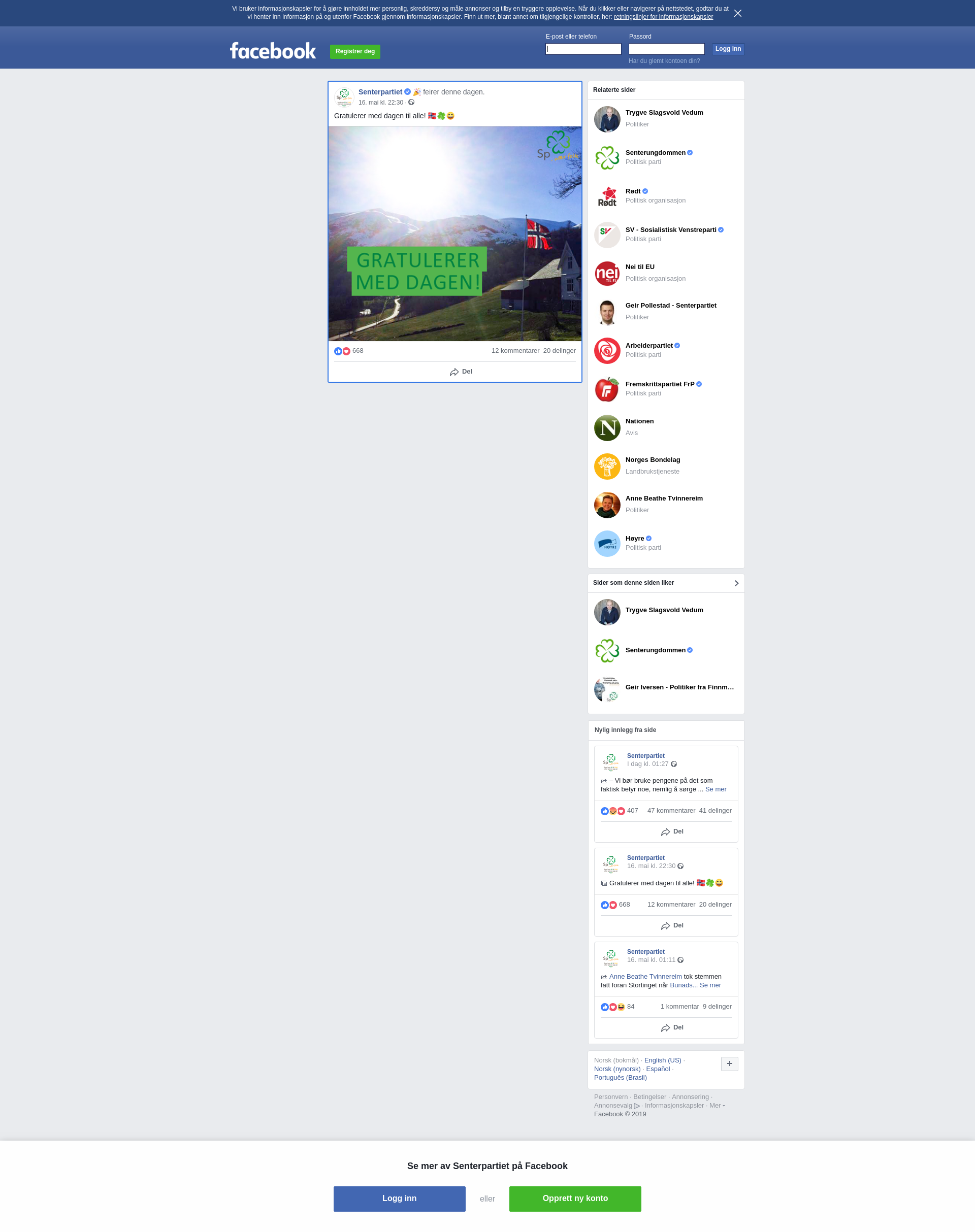Click the facebook logo in header

pyautogui.click(x=272, y=51)
